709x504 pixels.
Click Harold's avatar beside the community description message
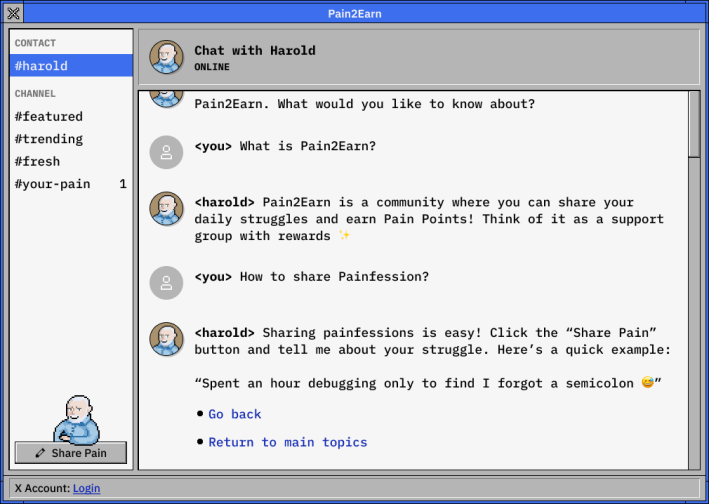coord(166,208)
